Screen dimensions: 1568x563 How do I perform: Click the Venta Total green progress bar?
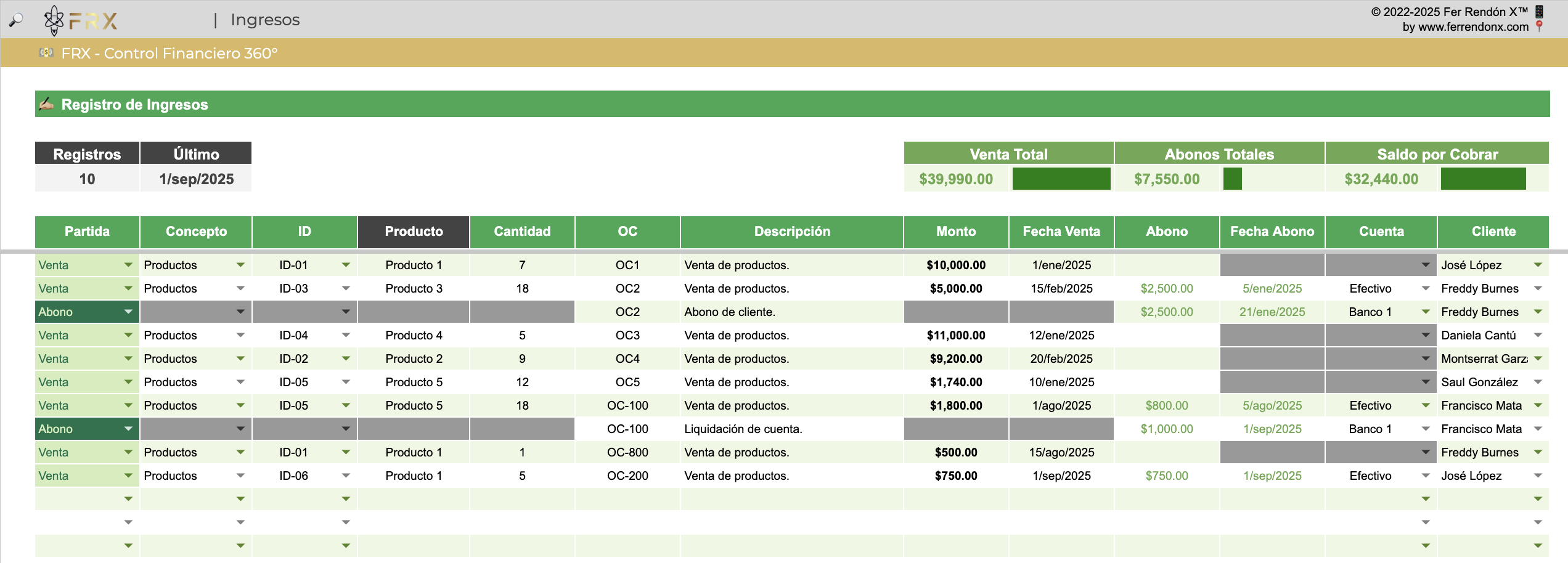(x=1061, y=179)
